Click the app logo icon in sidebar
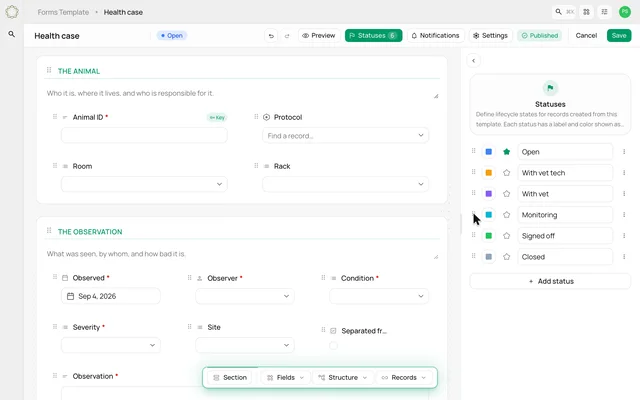Screen dimensions: 640x400 click(x=12, y=12)
